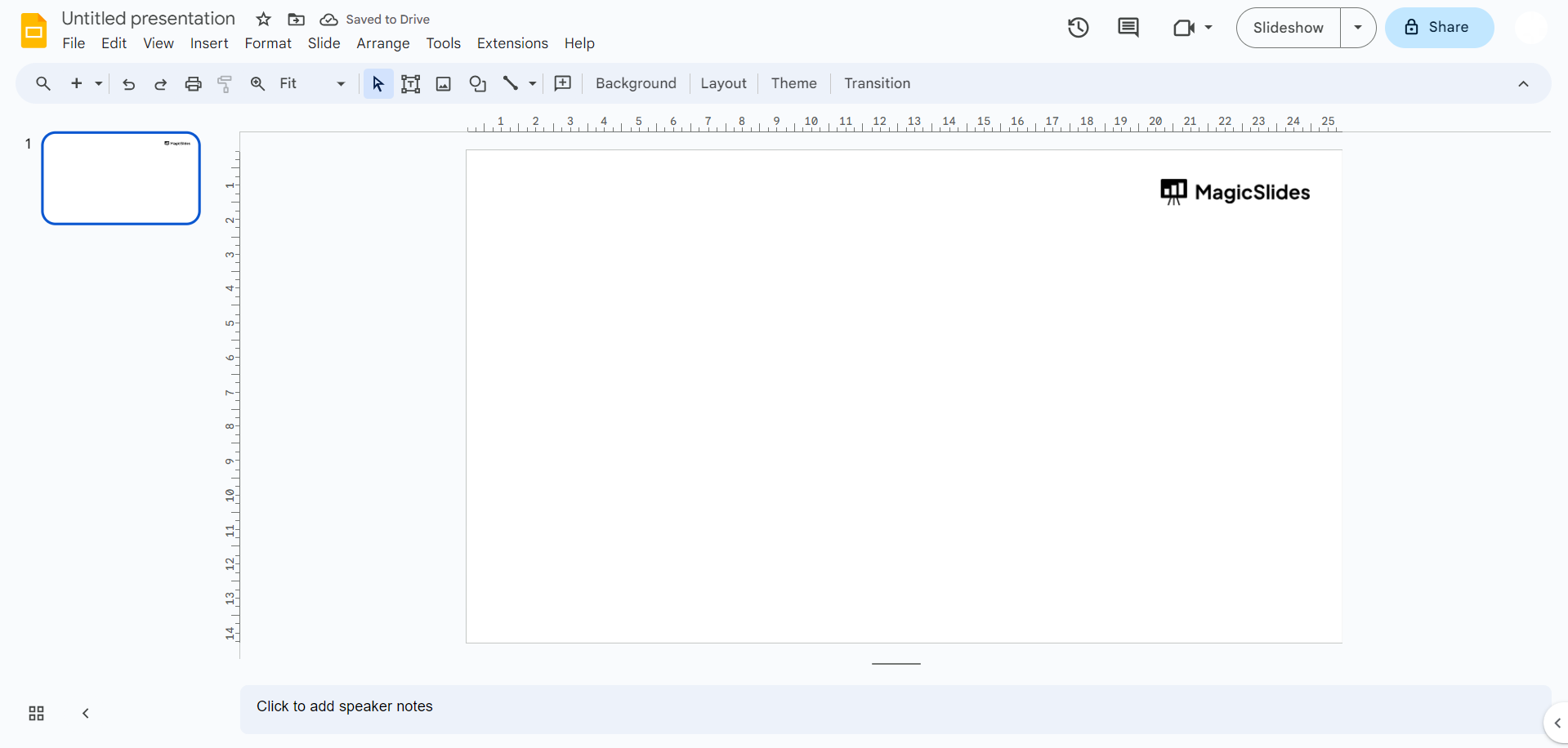The width and height of the screenshot is (1568, 748).
Task: Print the presentation
Action: coord(193,83)
